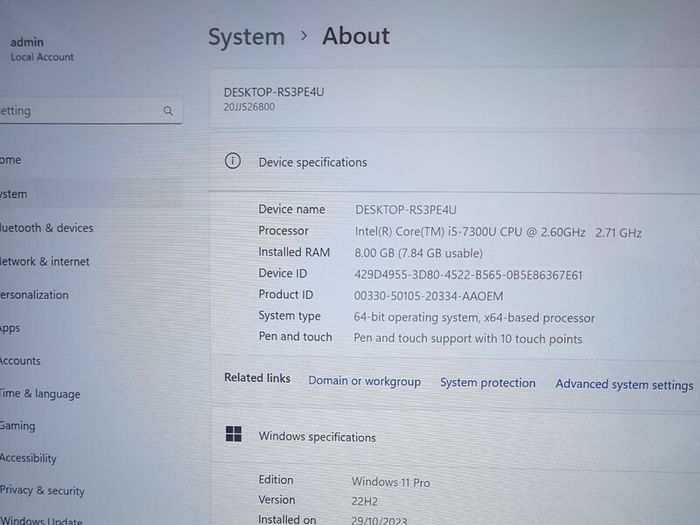The image size is (700, 525).
Task: Click the breadcrumb chevron arrow
Action: click(x=304, y=35)
